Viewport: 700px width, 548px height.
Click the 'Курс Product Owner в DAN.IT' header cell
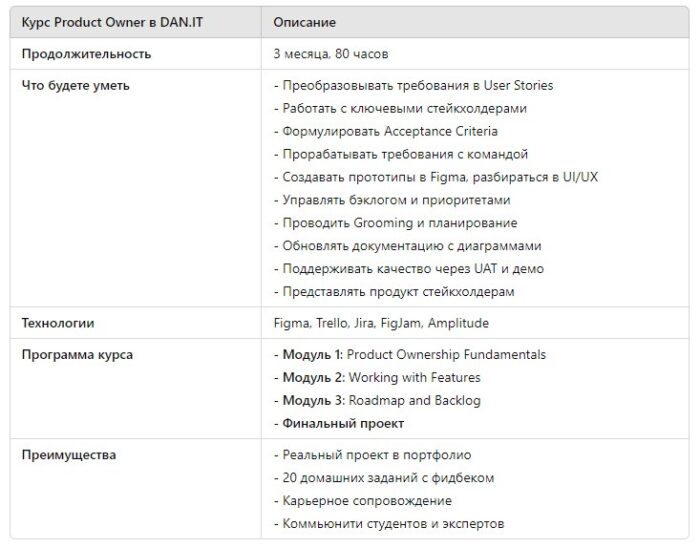135,22
